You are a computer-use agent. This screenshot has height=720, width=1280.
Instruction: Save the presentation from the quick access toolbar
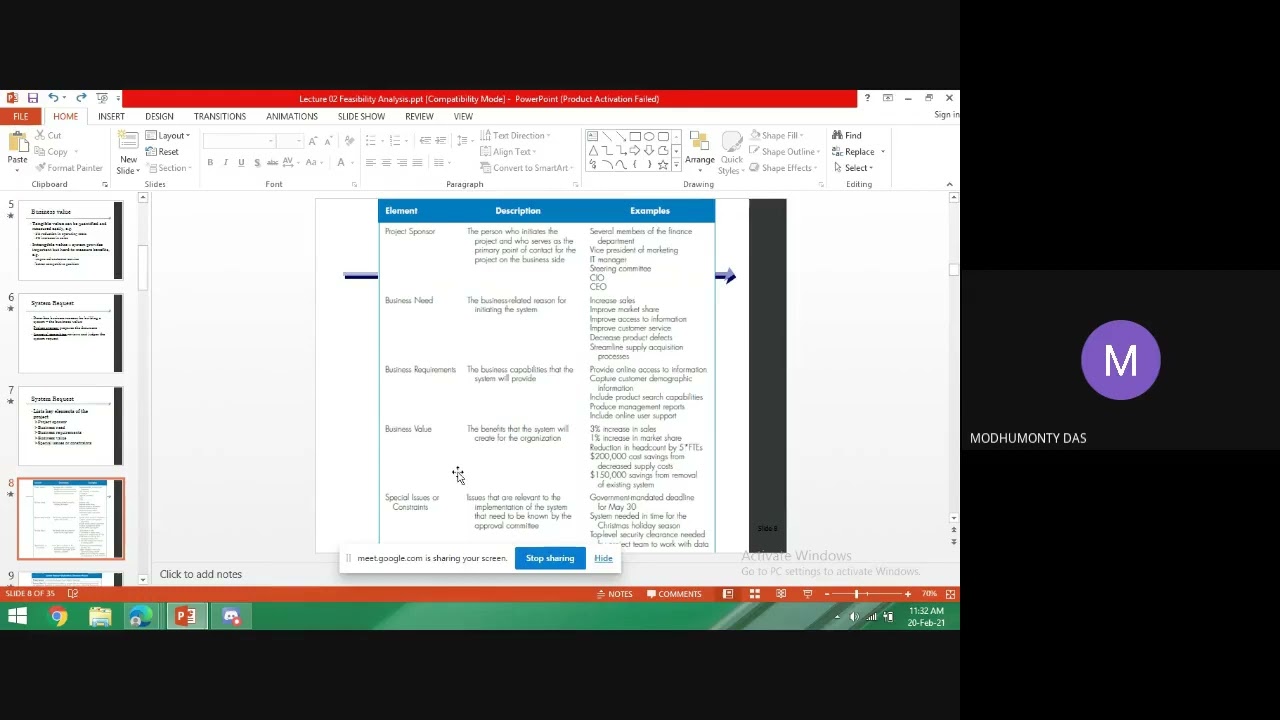[32, 98]
